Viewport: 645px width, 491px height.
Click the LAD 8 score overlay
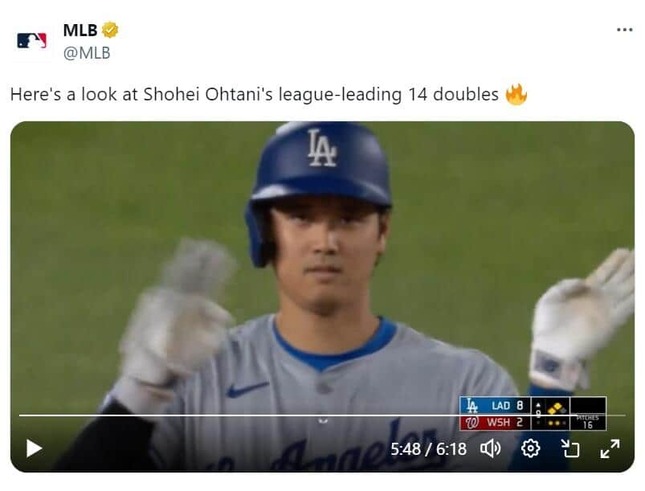click(x=495, y=405)
